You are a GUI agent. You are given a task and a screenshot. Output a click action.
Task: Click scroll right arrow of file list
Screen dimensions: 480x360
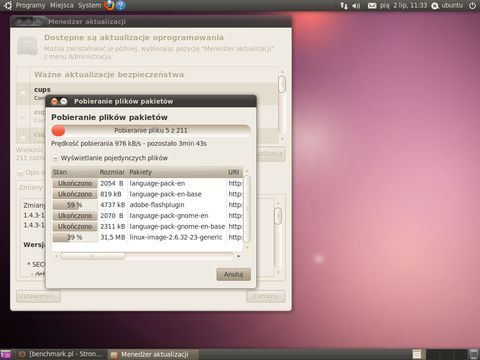[x=238, y=256]
